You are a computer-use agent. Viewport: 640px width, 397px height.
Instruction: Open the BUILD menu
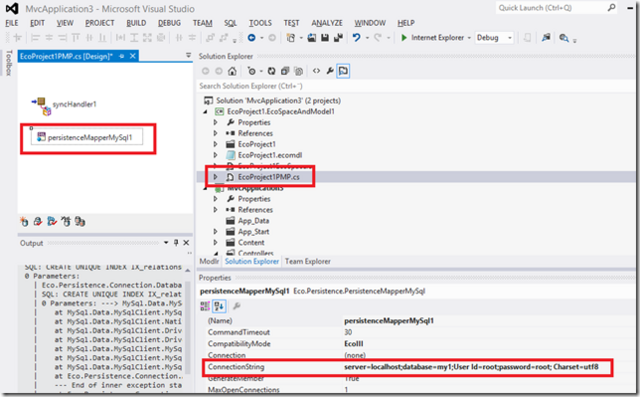[x=136, y=23]
